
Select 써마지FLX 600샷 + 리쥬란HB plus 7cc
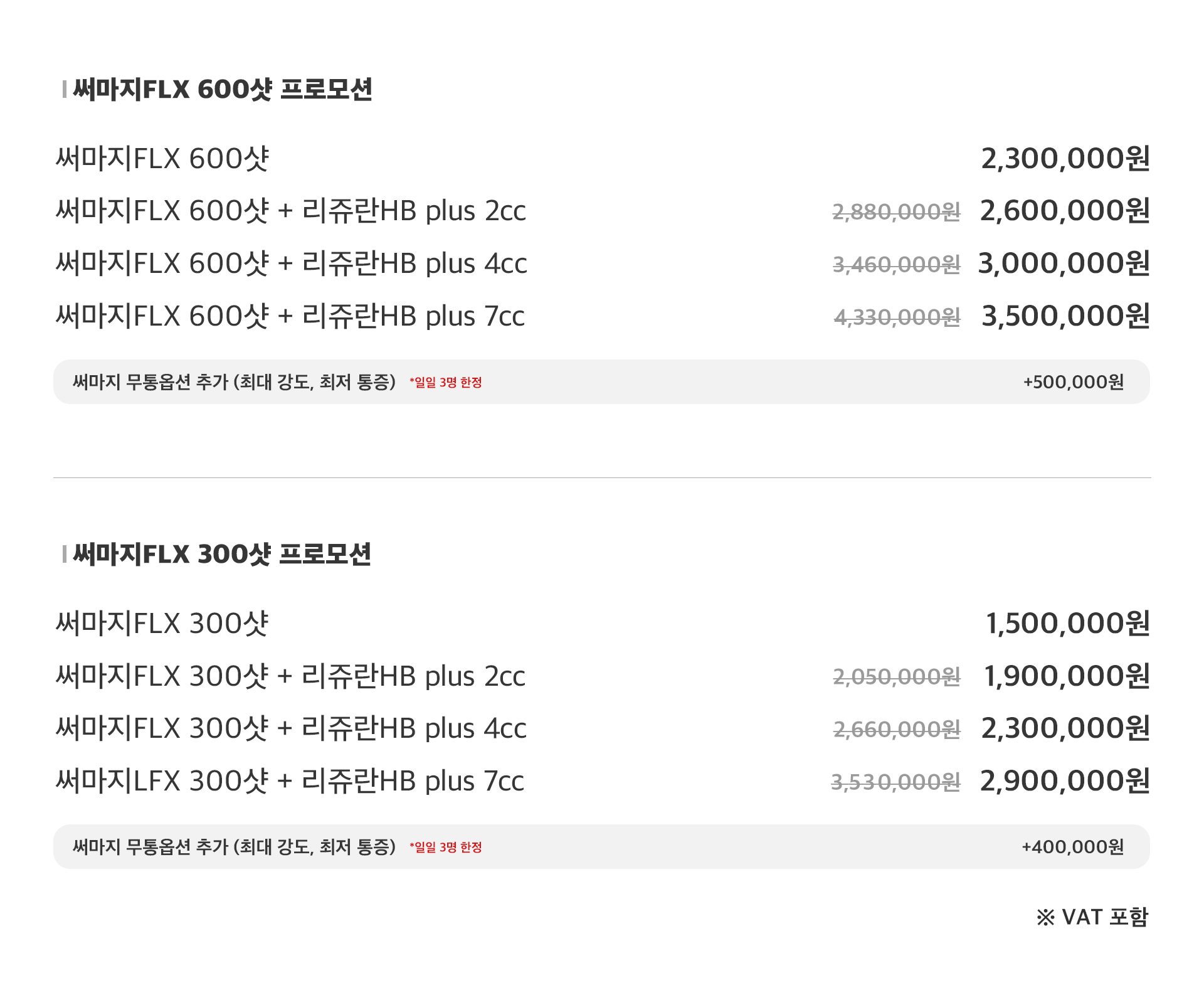point(290,316)
